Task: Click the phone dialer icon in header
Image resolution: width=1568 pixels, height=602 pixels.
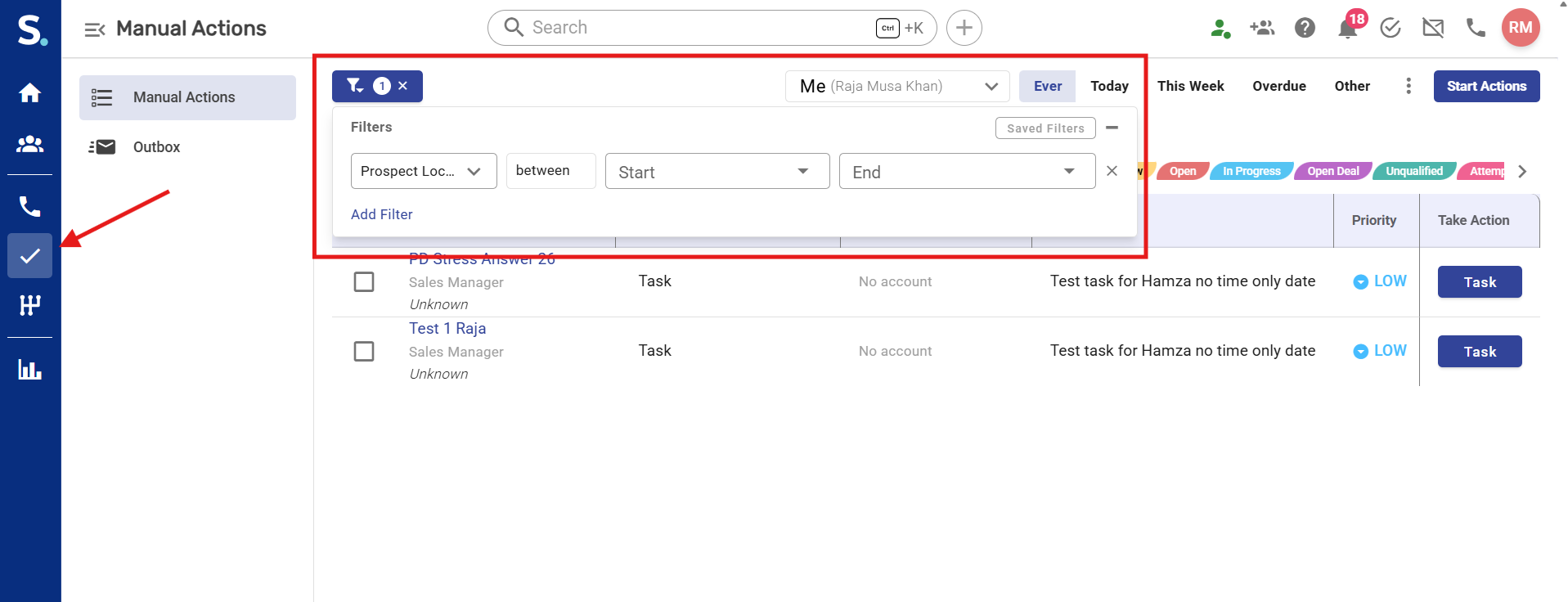Action: pyautogui.click(x=1476, y=29)
